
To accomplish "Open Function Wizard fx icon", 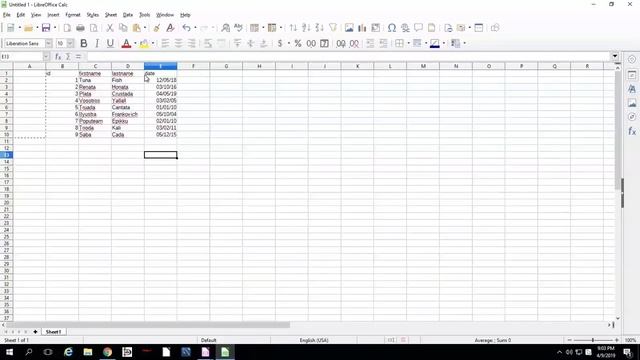I will click(58, 56).
